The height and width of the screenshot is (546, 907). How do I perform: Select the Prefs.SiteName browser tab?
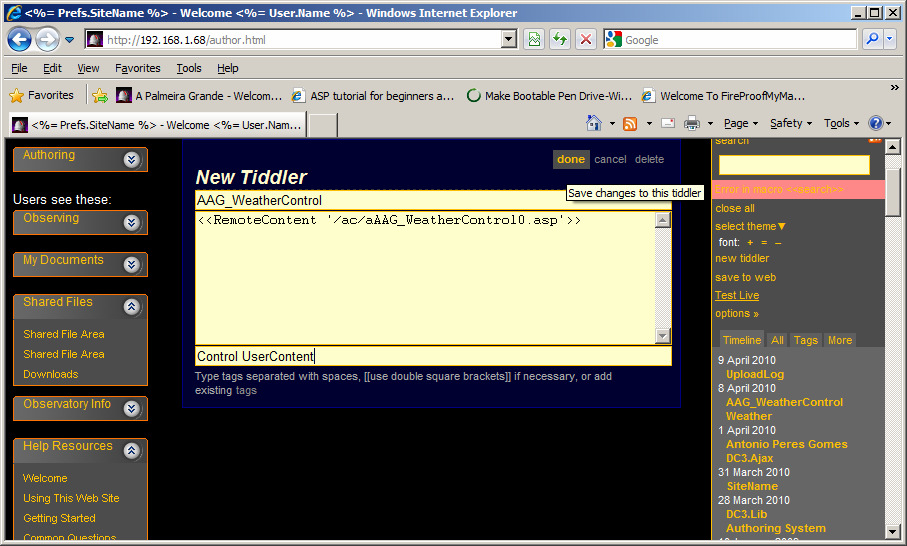click(x=157, y=125)
